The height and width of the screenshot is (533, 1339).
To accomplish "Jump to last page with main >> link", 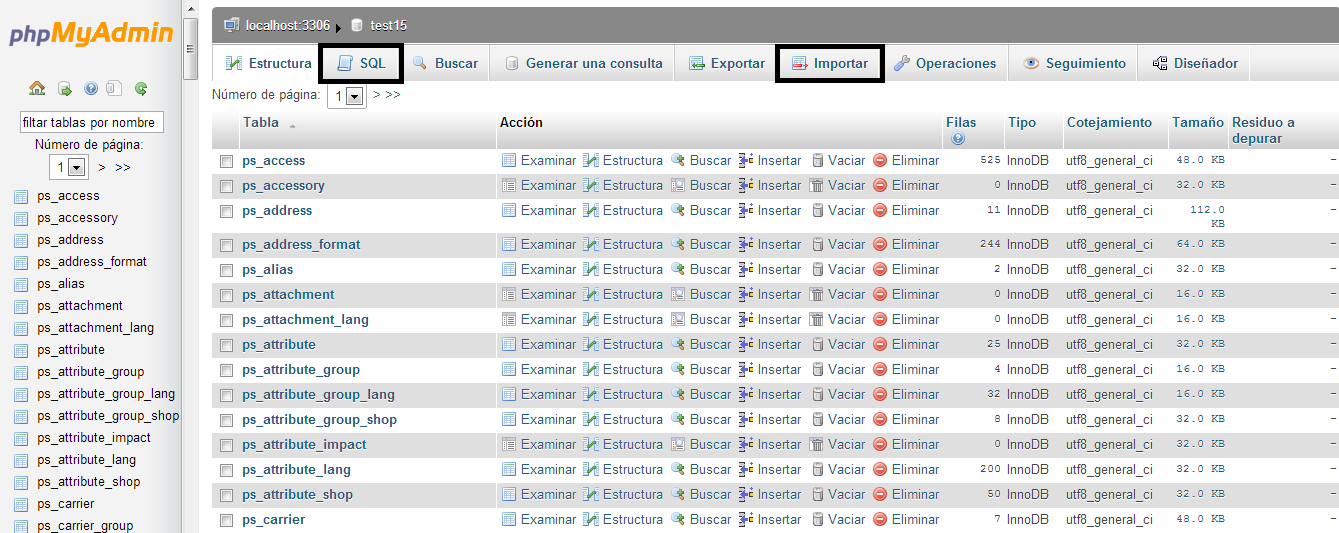I will pyautogui.click(x=393, y=94).
